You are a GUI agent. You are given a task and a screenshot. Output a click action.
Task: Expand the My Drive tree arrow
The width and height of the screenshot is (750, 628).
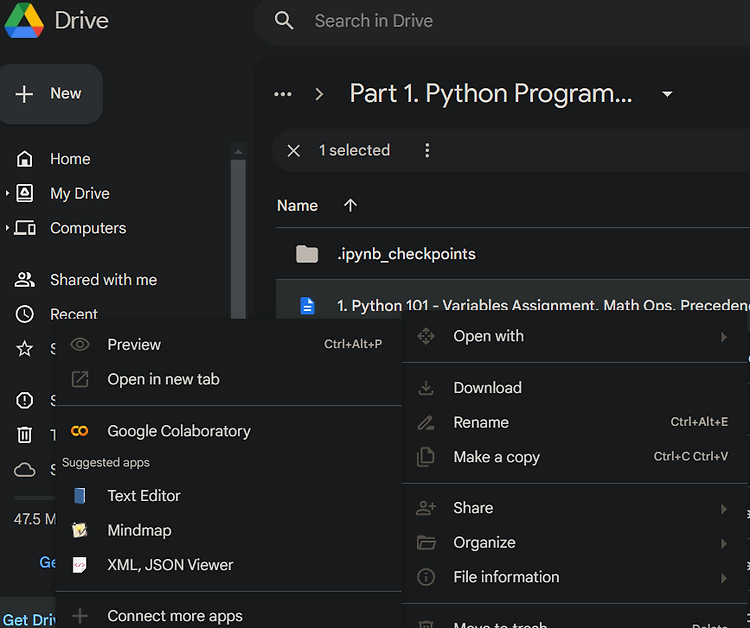7,193
